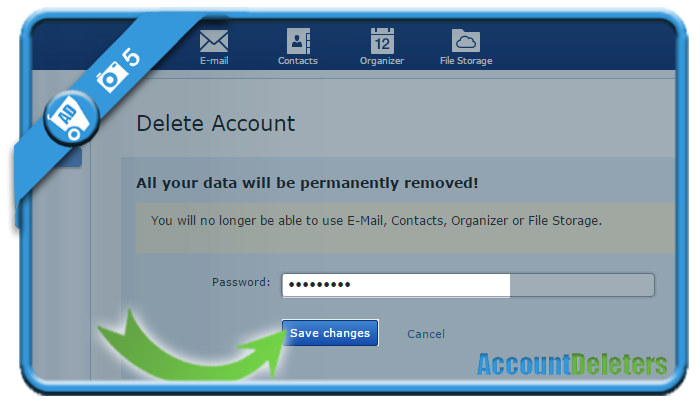Select the Contacts tab label
Image resolution: width=700 pixels, height=407 pixels.
point(298,61)
